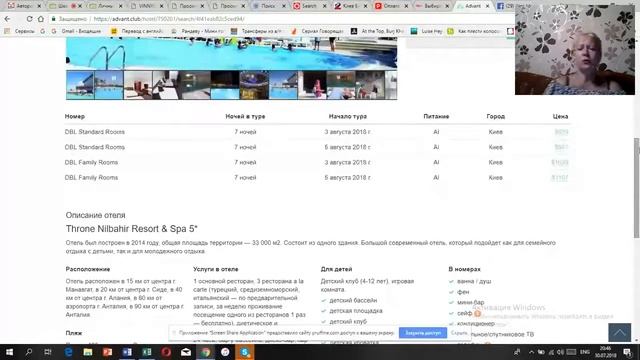Switch to the Киев browser tab
The image size is (640, 360).
pos(350,6)
